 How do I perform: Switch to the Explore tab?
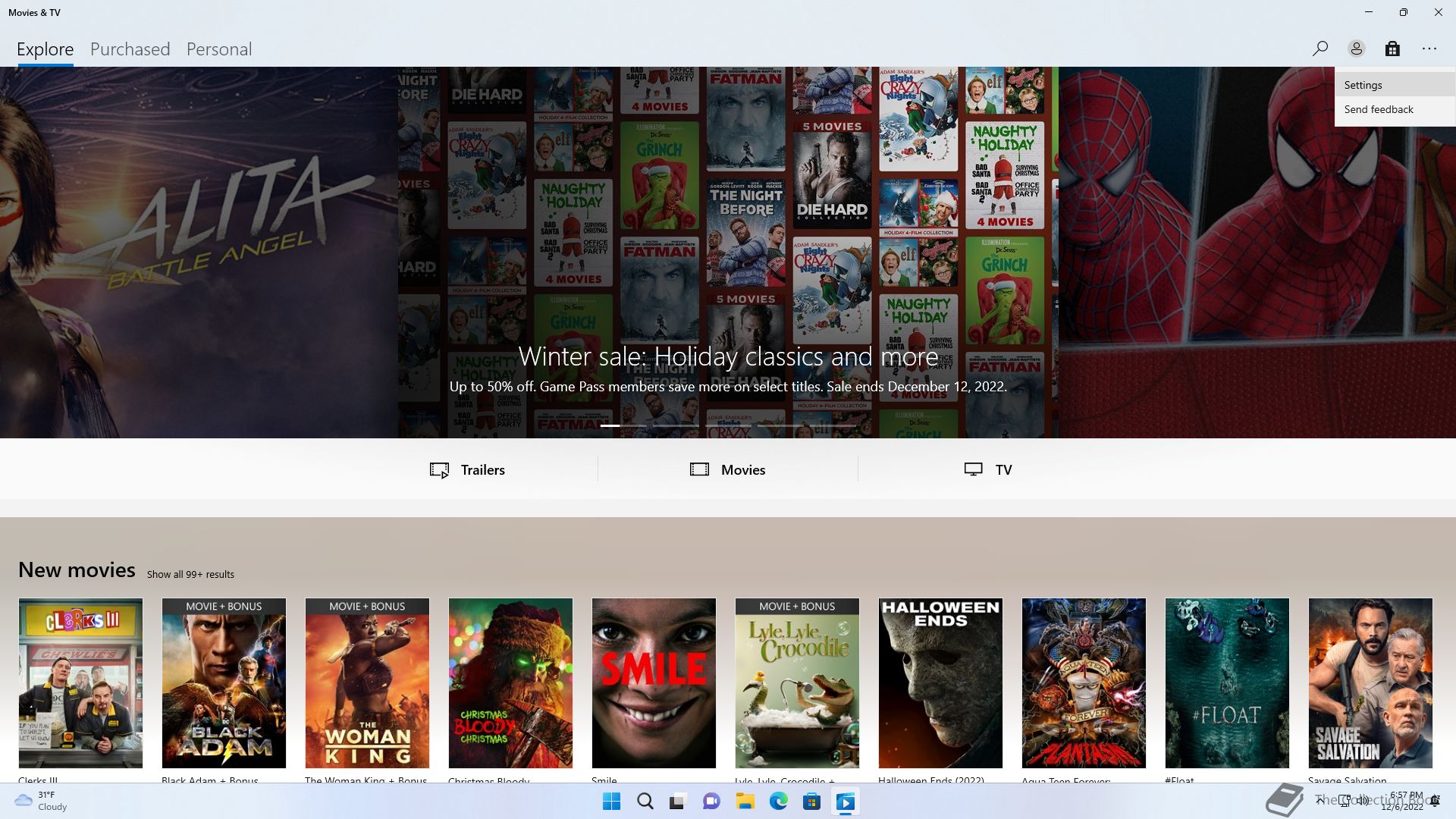[45, 49]
